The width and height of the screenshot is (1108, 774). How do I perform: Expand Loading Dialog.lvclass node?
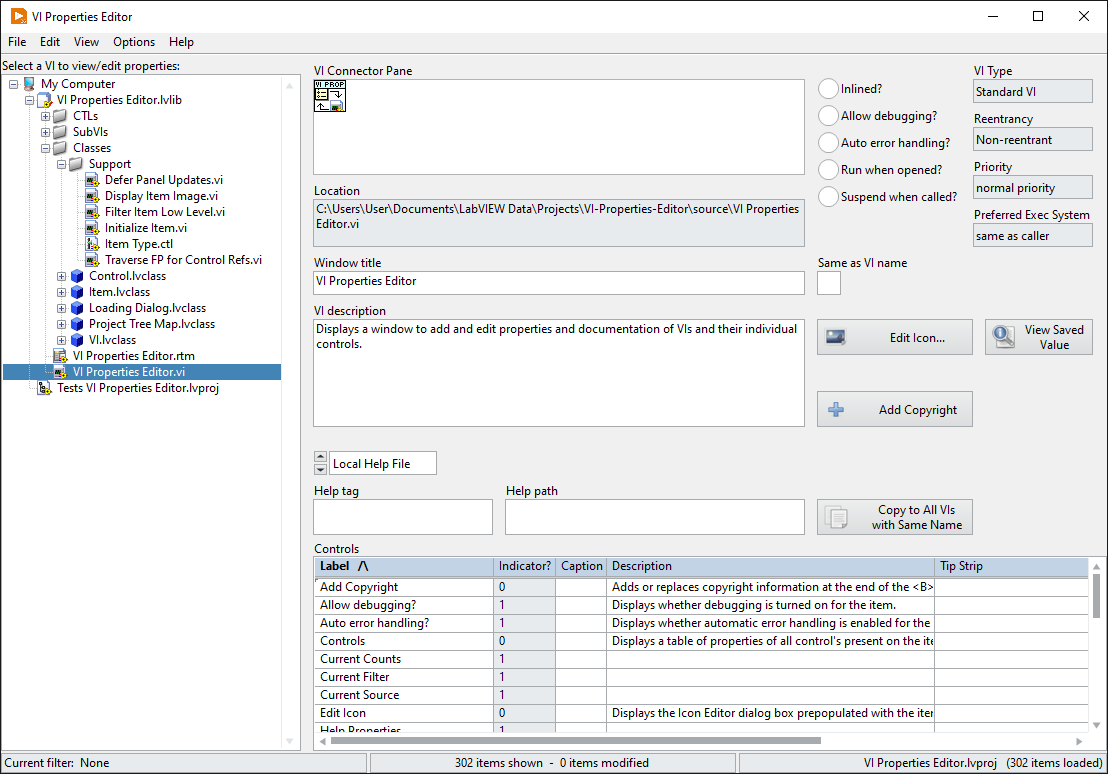point(61,308)
